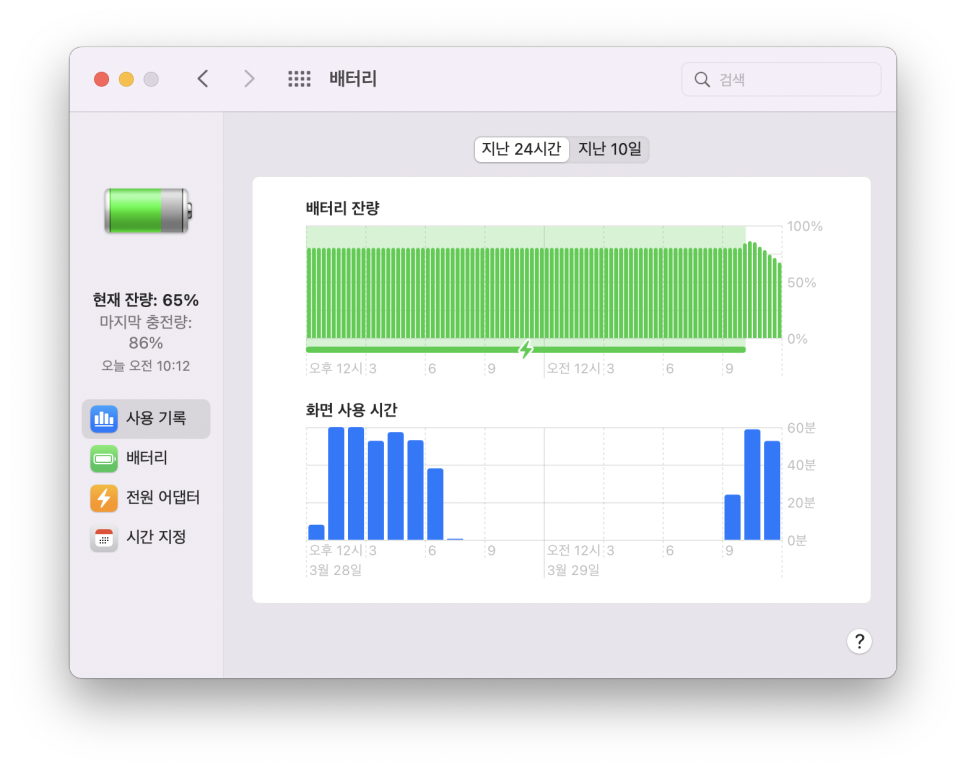Click the charging lightning bolt marker
The width and height of the screenshot is (966, 770).
point(526,349)
